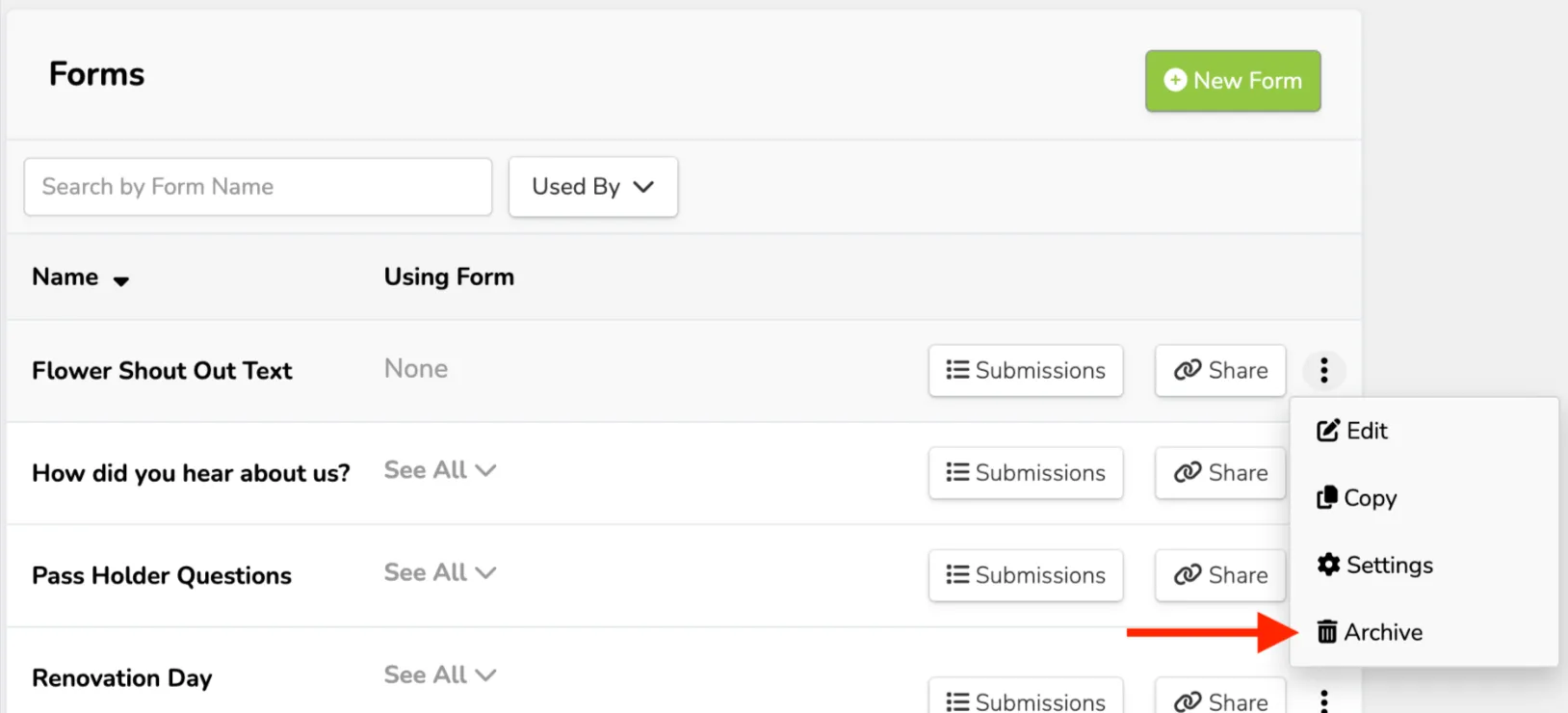The width and height of the screenshot is (1568, 713).
Task: Open three-dot menu for Flower Shout Out Text
Action: tap(1324, 370)
